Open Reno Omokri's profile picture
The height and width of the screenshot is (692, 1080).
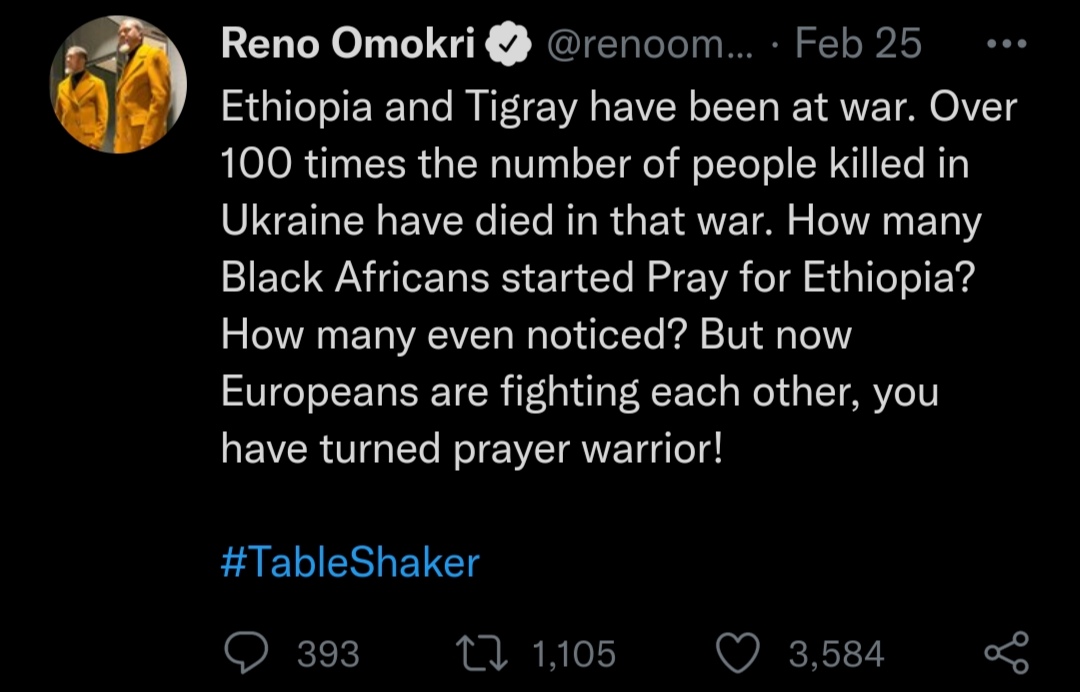pyautogui.click(x=119, y=86)
